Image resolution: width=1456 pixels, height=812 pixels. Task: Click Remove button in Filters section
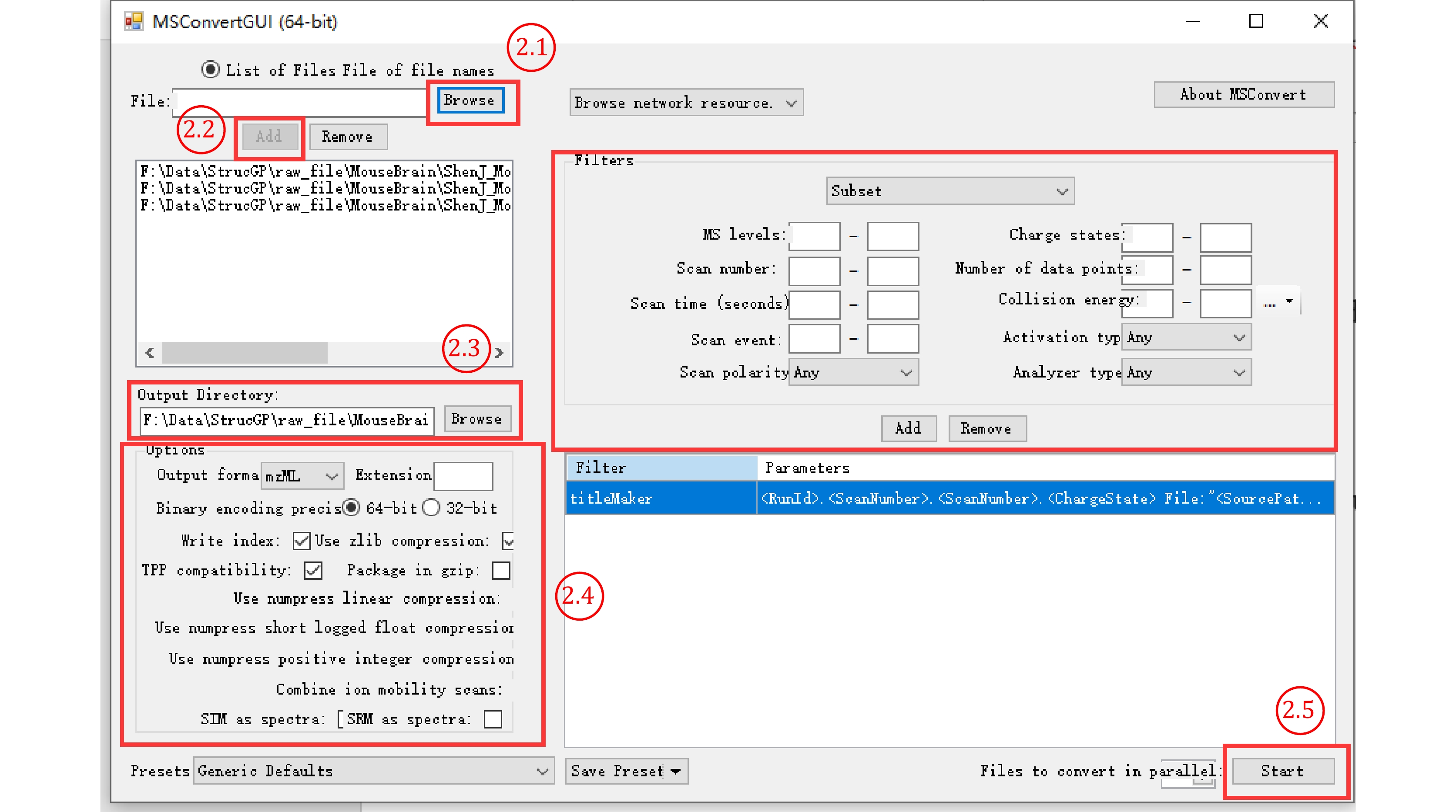click(987, 428)
